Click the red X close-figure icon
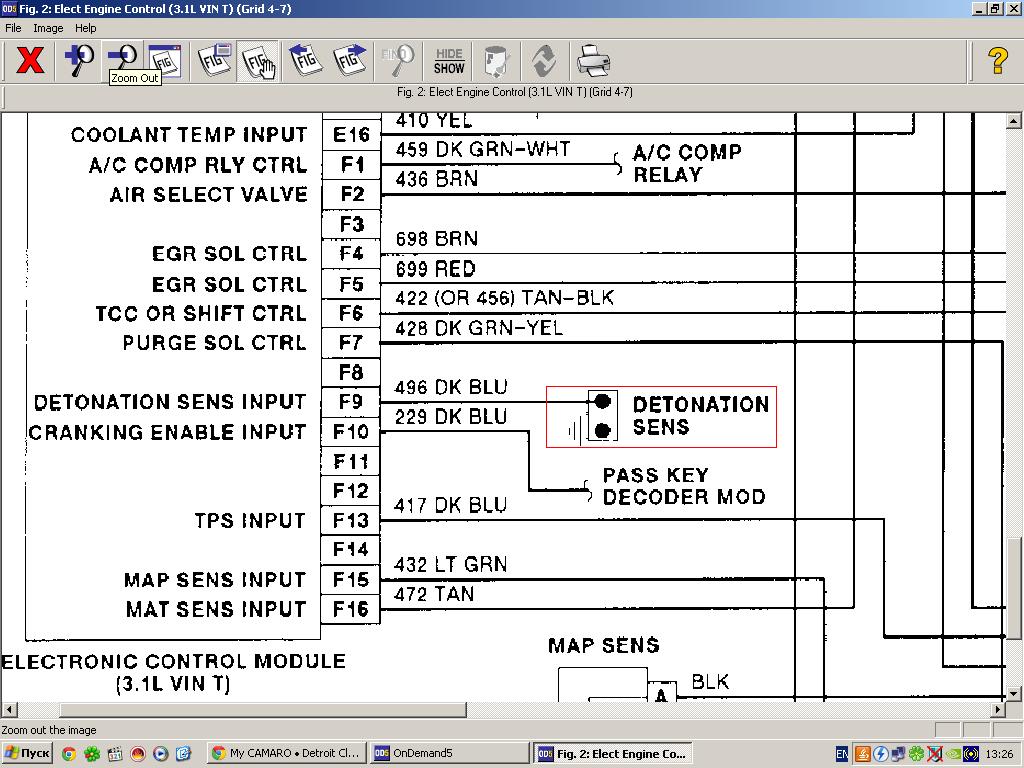 coord(30,61)
